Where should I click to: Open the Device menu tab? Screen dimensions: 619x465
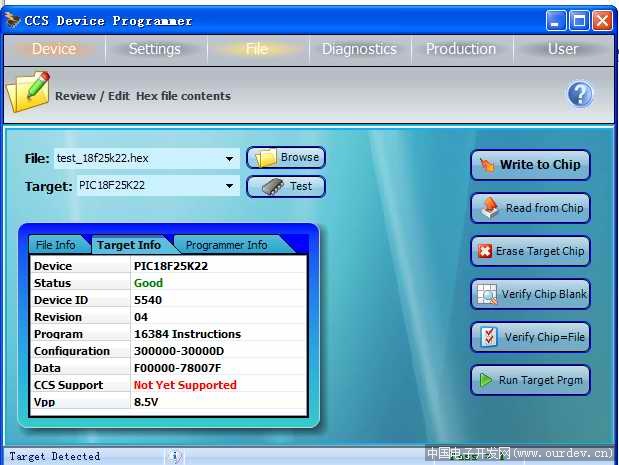(54, 49)
